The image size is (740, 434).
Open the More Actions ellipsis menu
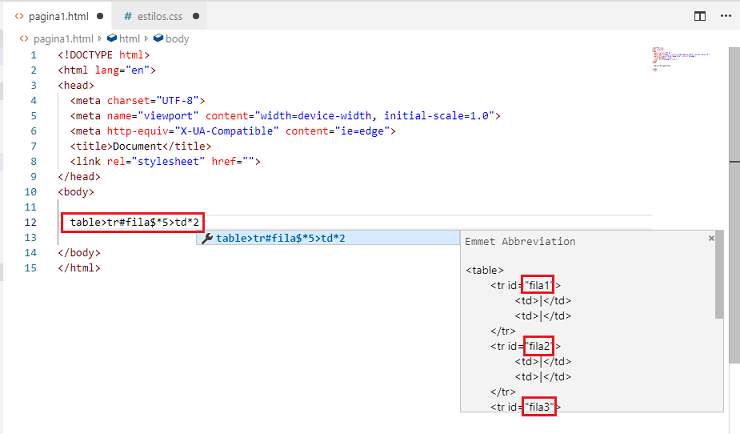(726, 16)
